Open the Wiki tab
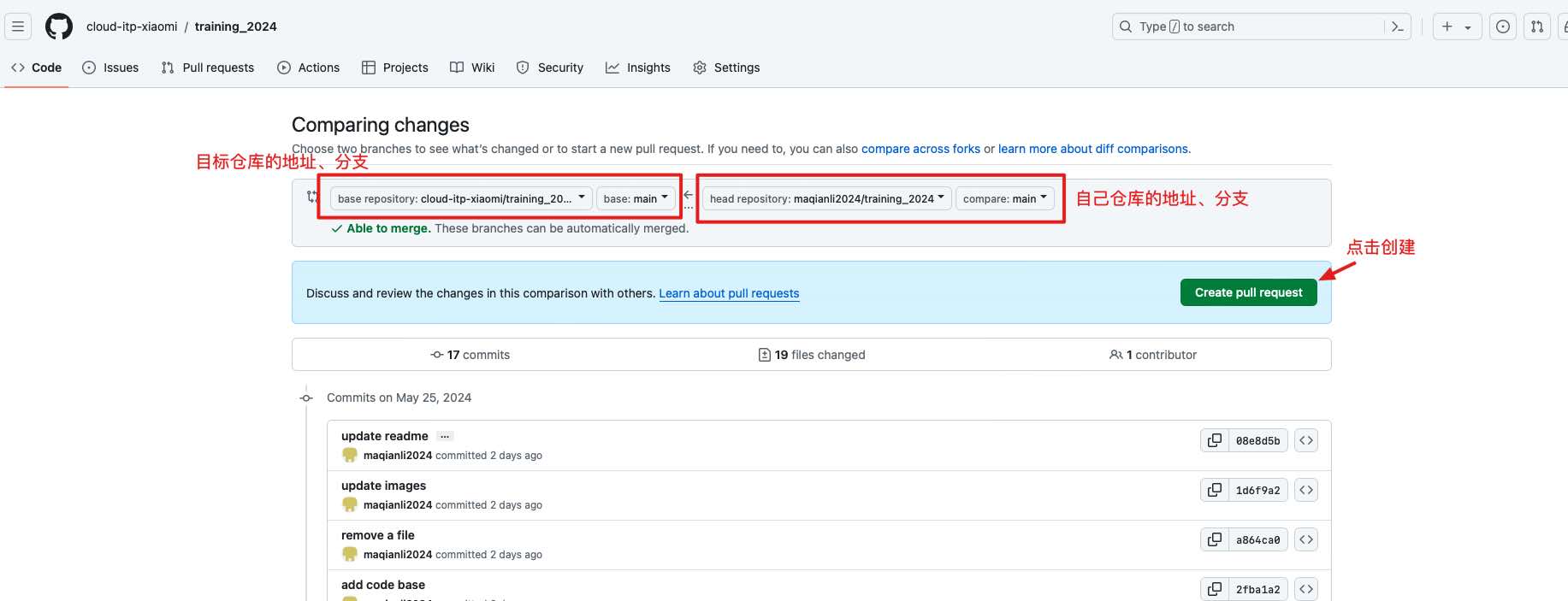Viewport: 1568px width, 601px height. (472, 68)
